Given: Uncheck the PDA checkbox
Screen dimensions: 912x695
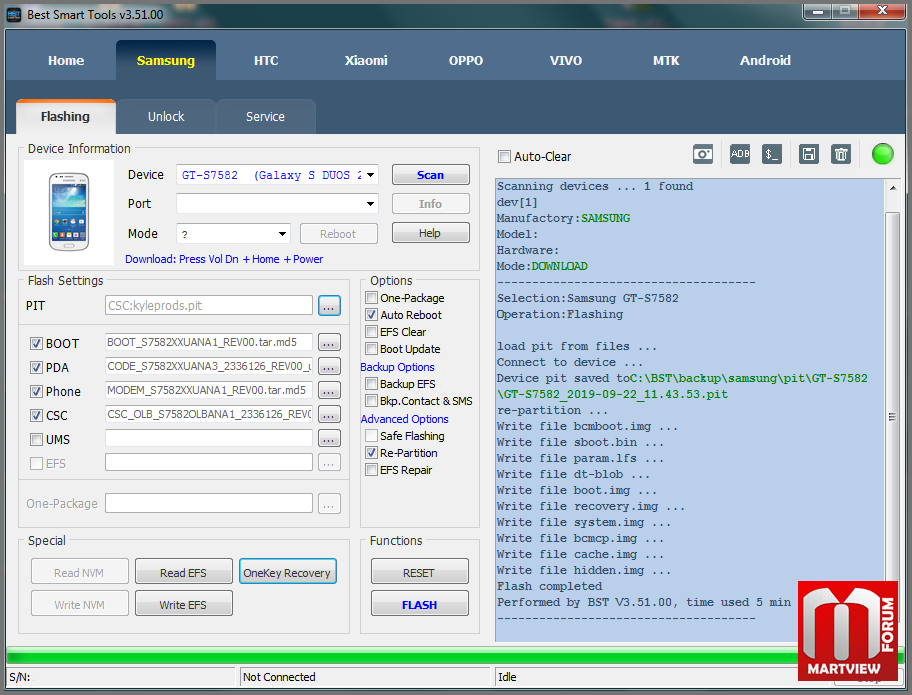Looking at the screenshot, I should coord(36,368).
